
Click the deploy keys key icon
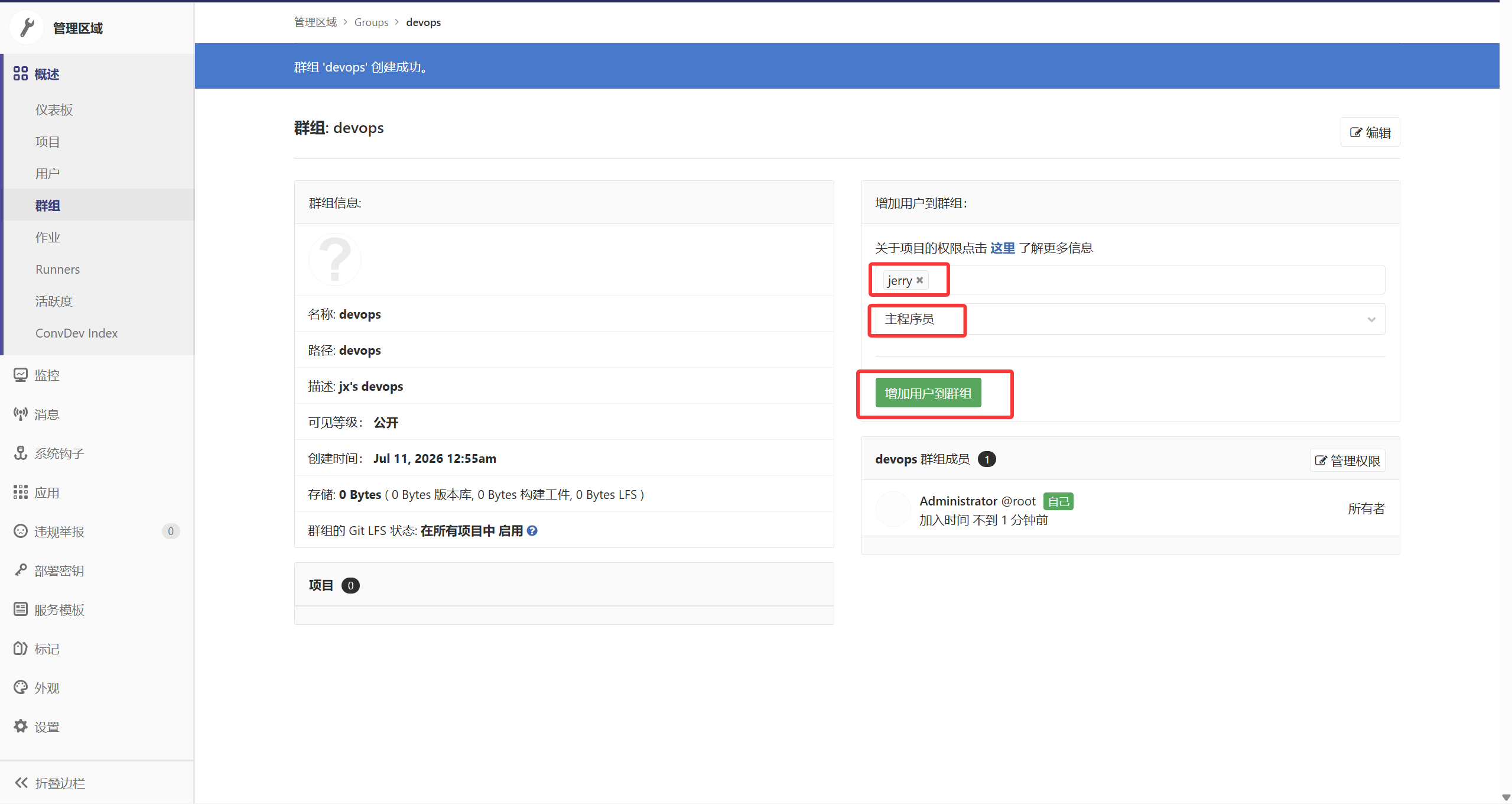21,570
